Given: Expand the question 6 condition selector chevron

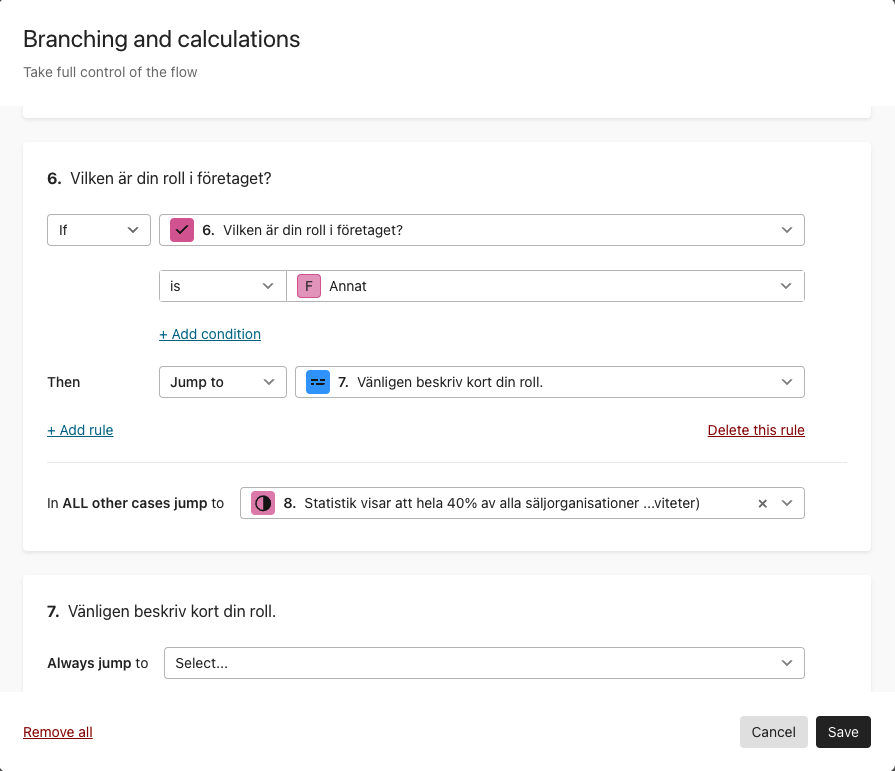Looking at the screenshot, I should (786, 230).
